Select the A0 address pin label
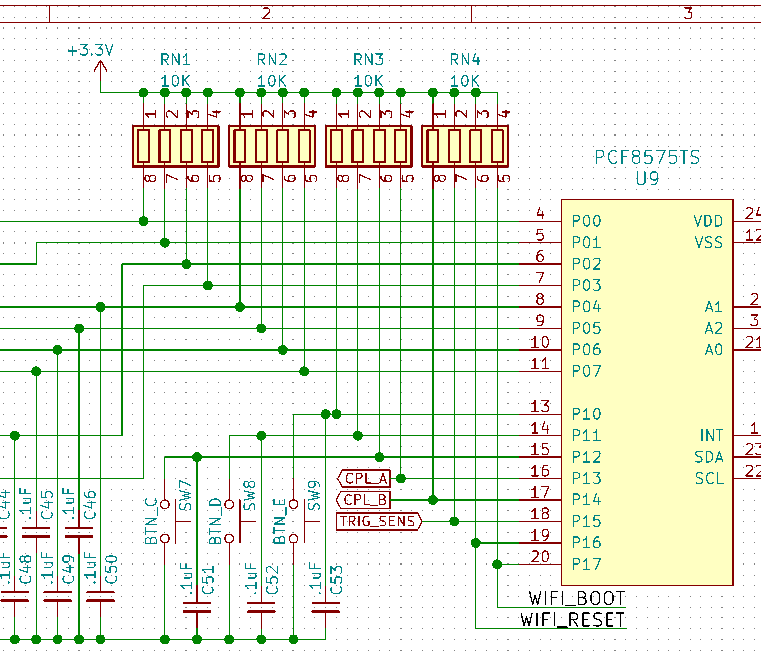 coord(713,350)
